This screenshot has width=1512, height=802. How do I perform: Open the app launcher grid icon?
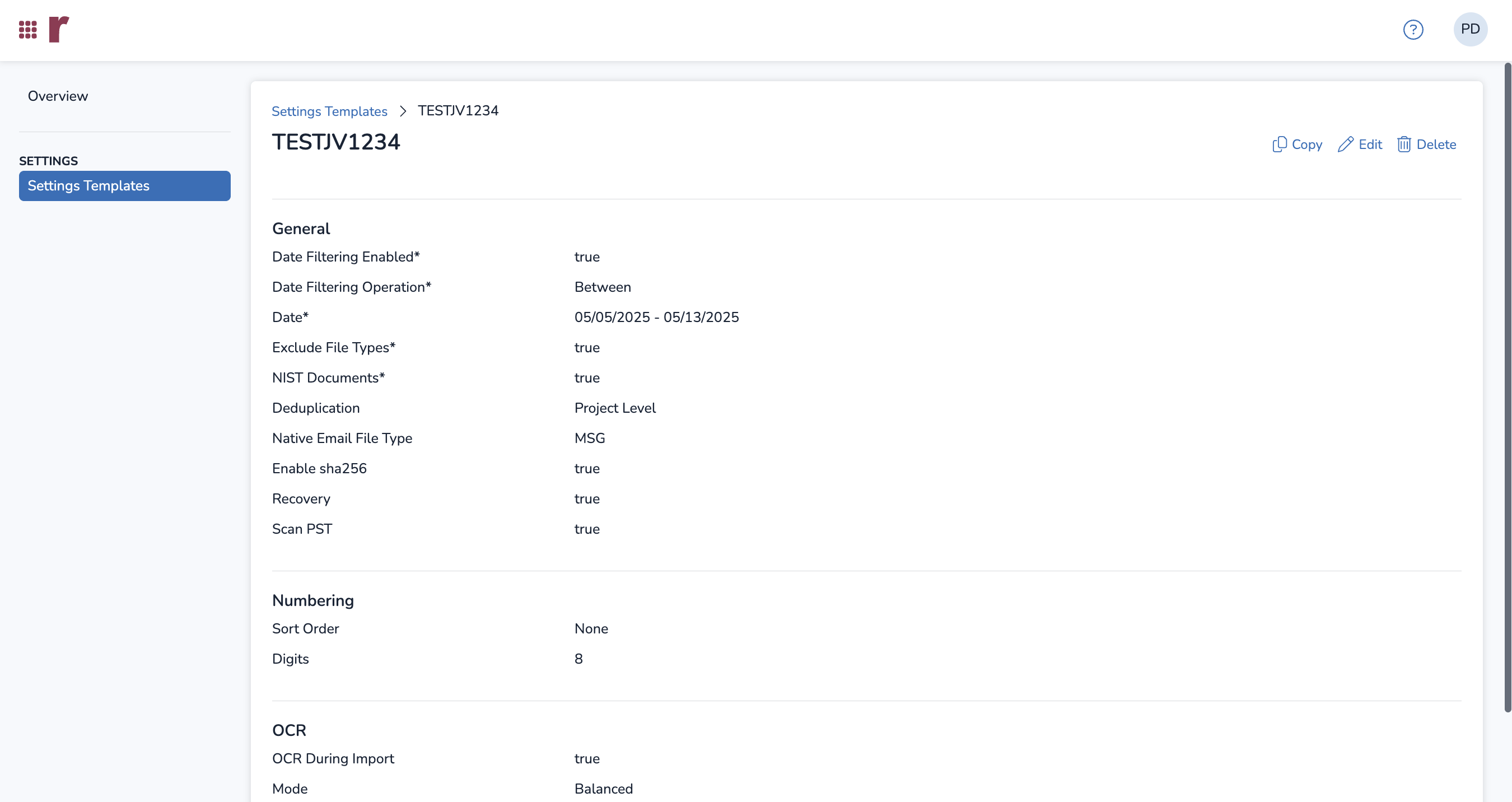point(27,29)
